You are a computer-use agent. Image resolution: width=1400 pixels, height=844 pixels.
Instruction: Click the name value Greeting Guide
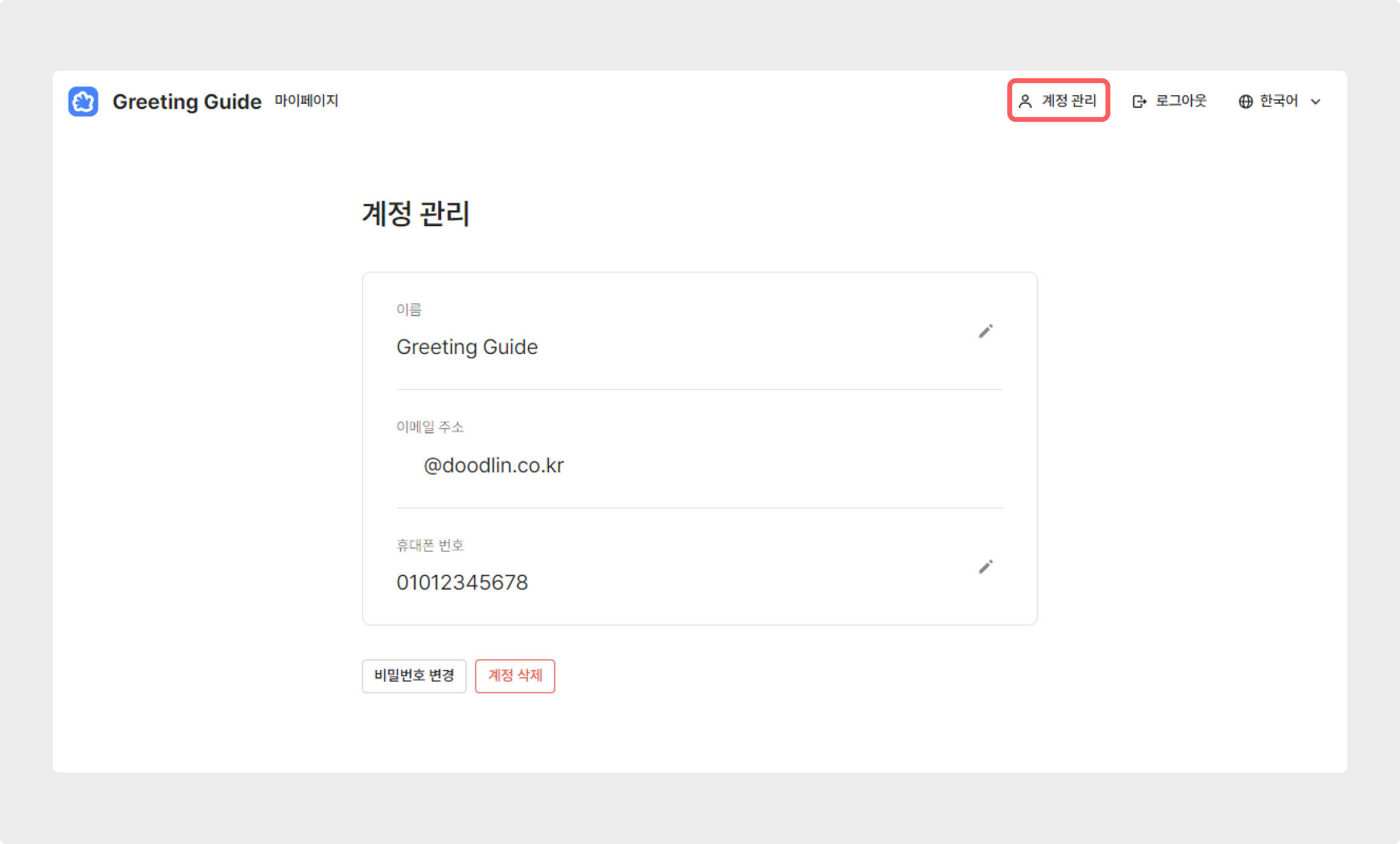click(x=467, y=347)
